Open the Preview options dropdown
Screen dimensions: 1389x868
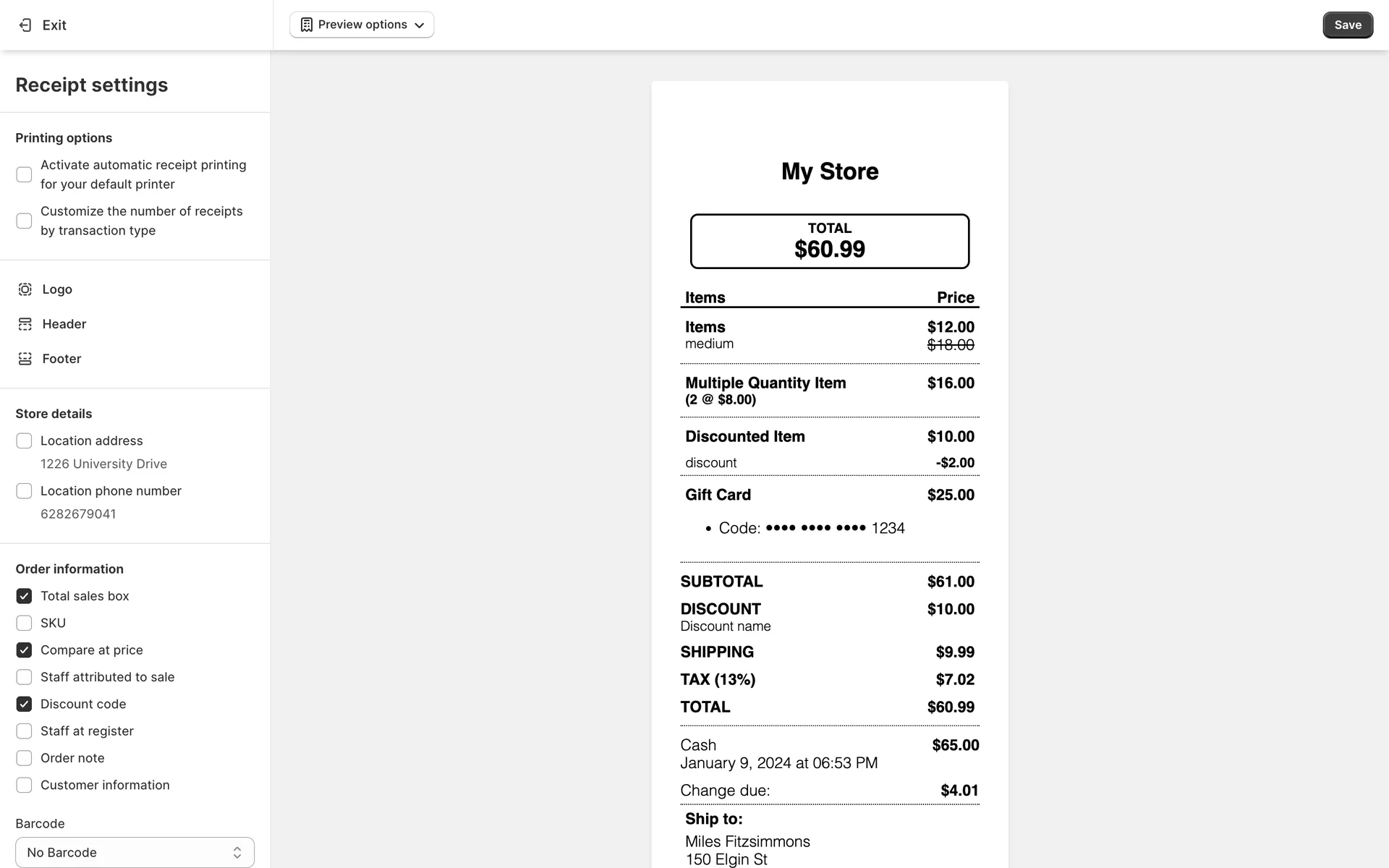tap(362, 25)
